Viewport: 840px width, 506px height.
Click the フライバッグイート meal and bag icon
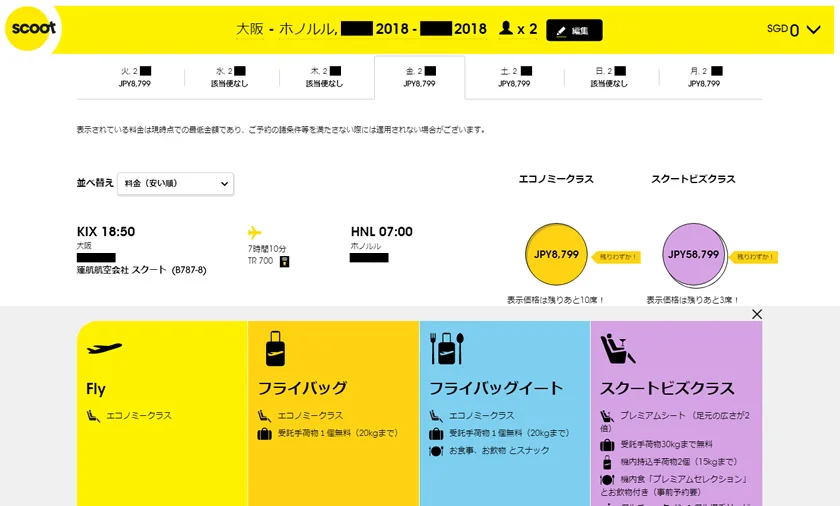[447, 348]
